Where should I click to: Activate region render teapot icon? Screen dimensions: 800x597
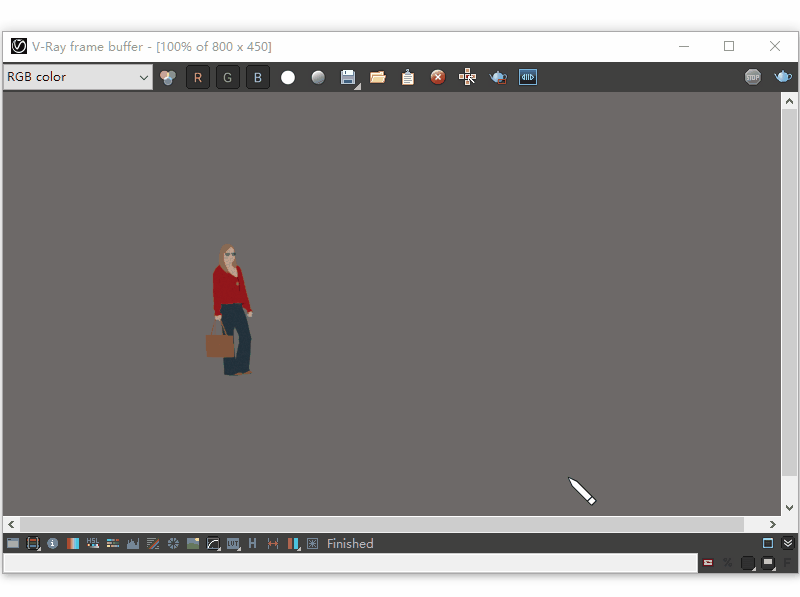tap(498, 78)
